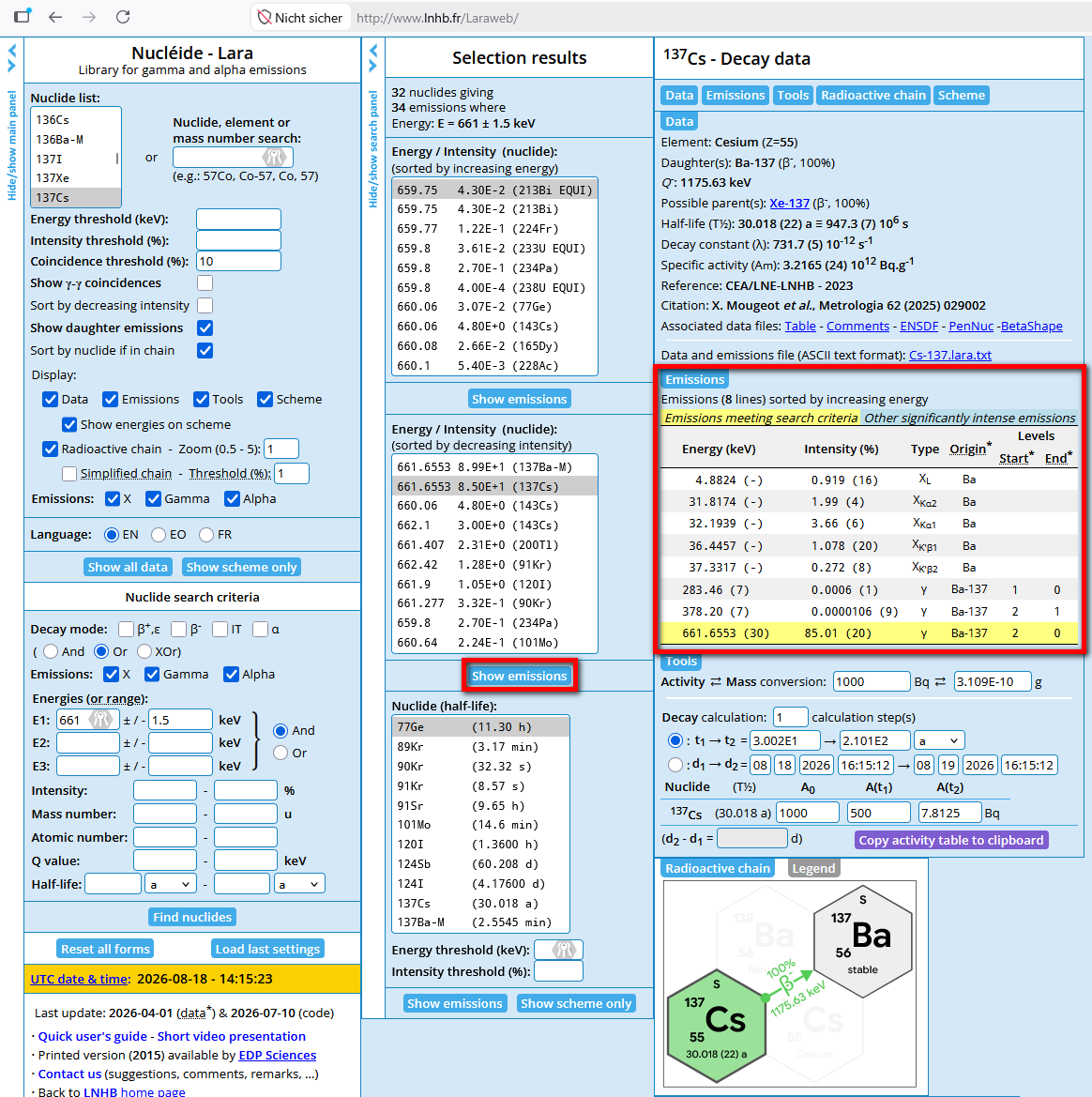The image size is (1092, 1097).
Task: Select d1→d2 date calculation radio button
Action: pos(675,765)
